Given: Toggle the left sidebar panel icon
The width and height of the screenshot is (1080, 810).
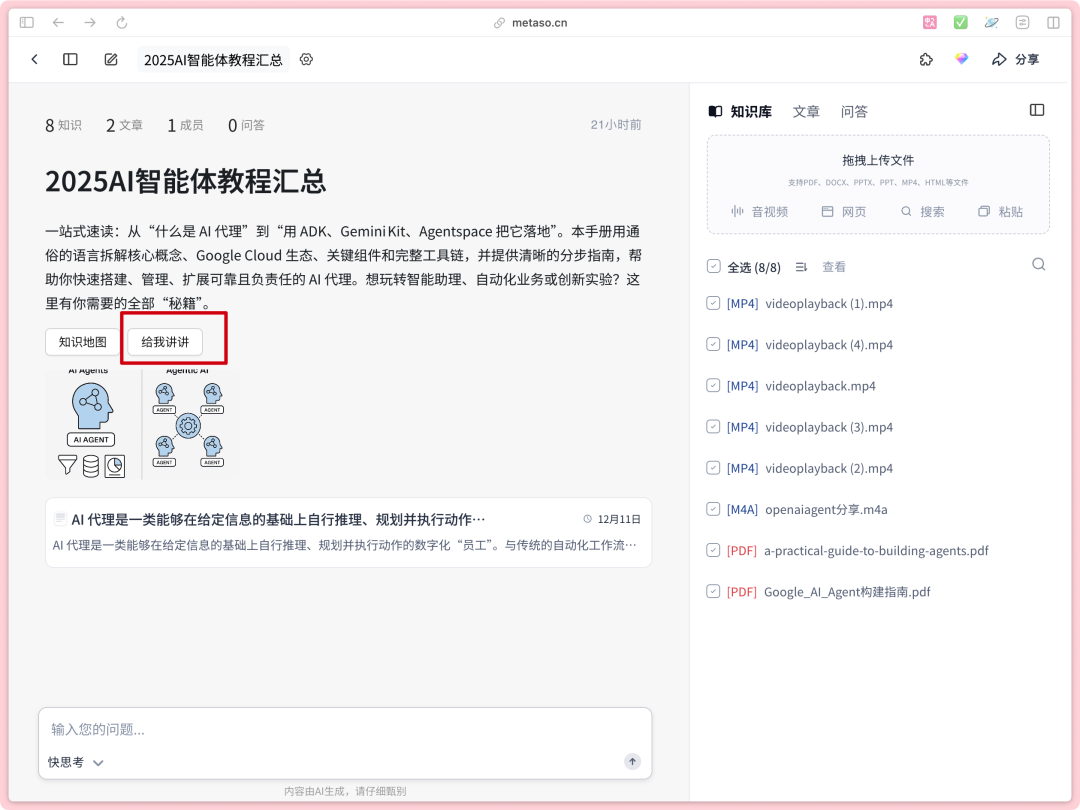Looking at the screenshot, I should (70, 59).
